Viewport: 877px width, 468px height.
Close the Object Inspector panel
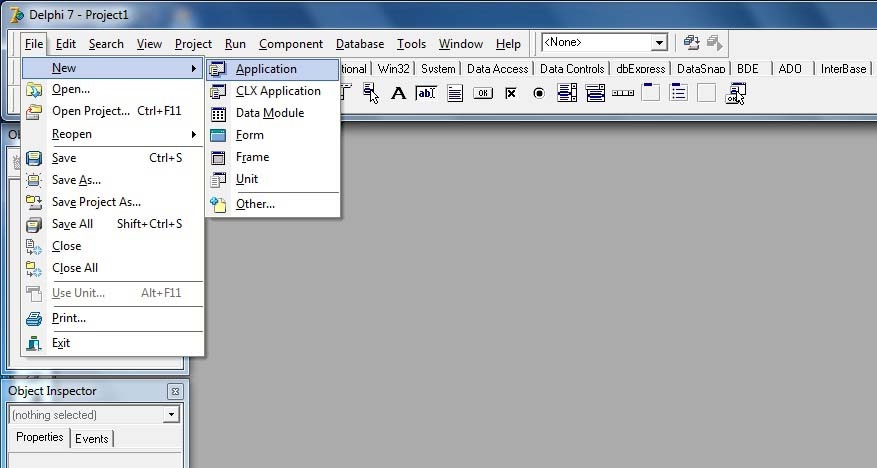[175, 391]
